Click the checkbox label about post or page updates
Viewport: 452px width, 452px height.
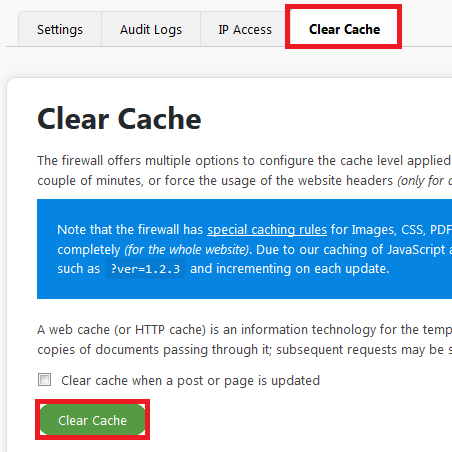point(190,380)
